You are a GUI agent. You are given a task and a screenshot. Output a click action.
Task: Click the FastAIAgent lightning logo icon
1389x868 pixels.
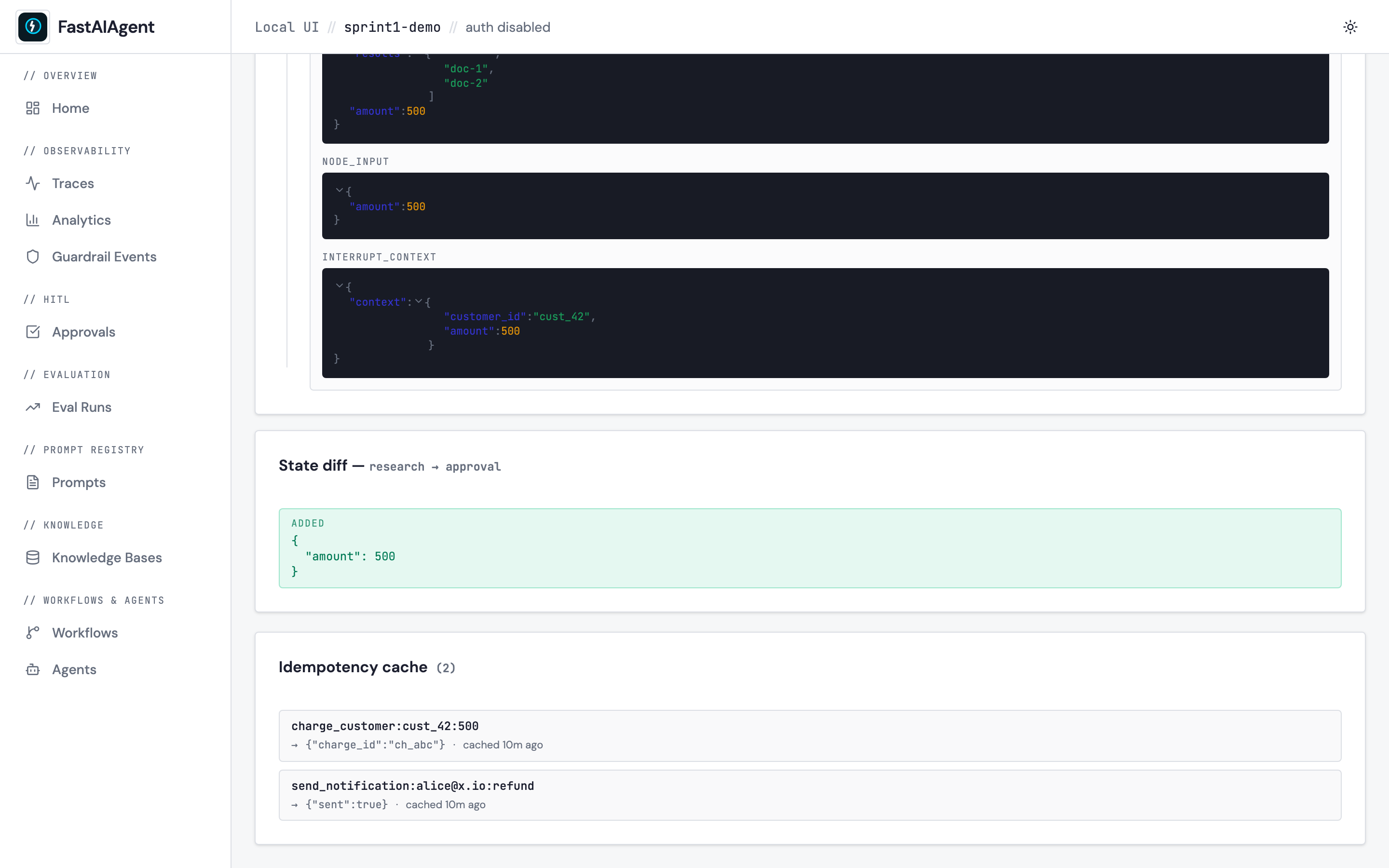tap(33, 27)
